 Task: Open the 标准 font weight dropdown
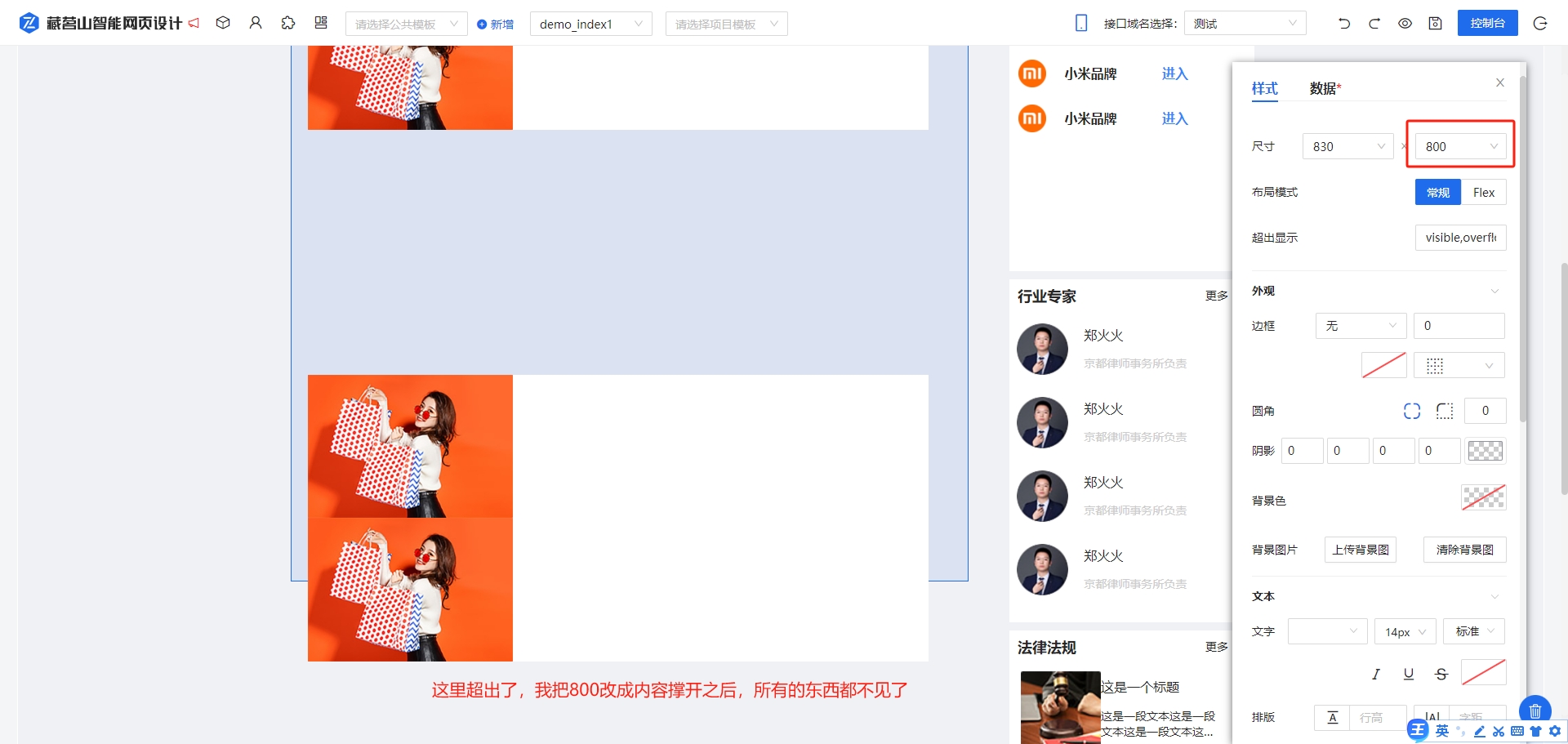[x=1474, y=631]
